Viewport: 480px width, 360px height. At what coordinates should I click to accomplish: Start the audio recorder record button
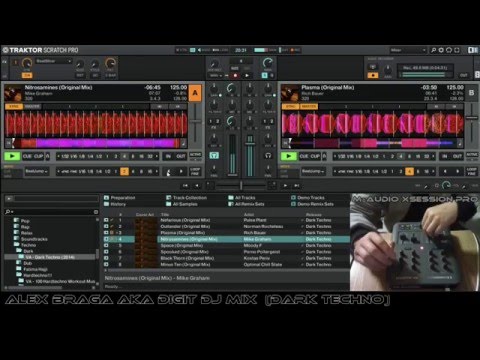click(373, 75)
